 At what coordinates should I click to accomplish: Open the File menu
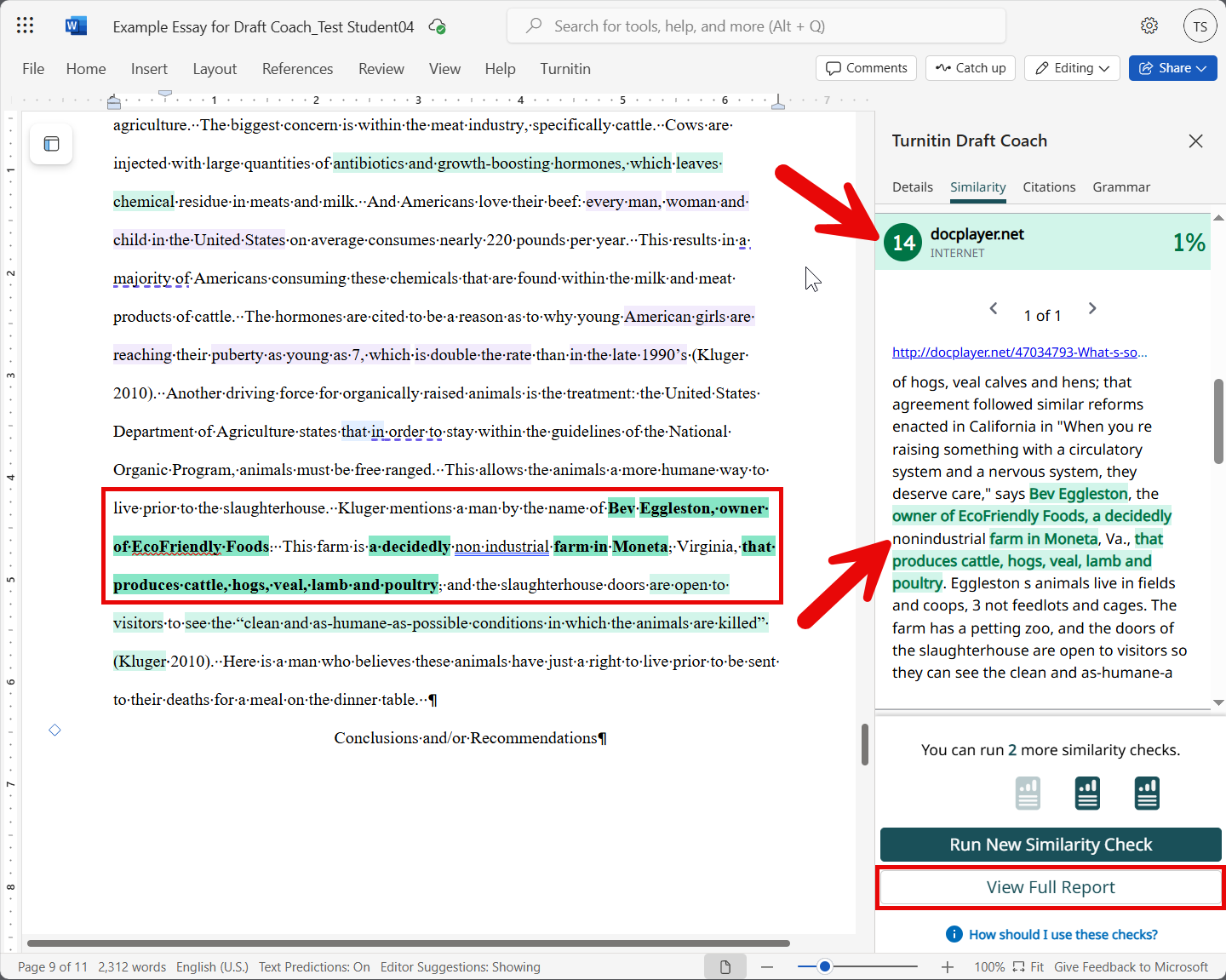pyautogui.click(x=33, y=69)
